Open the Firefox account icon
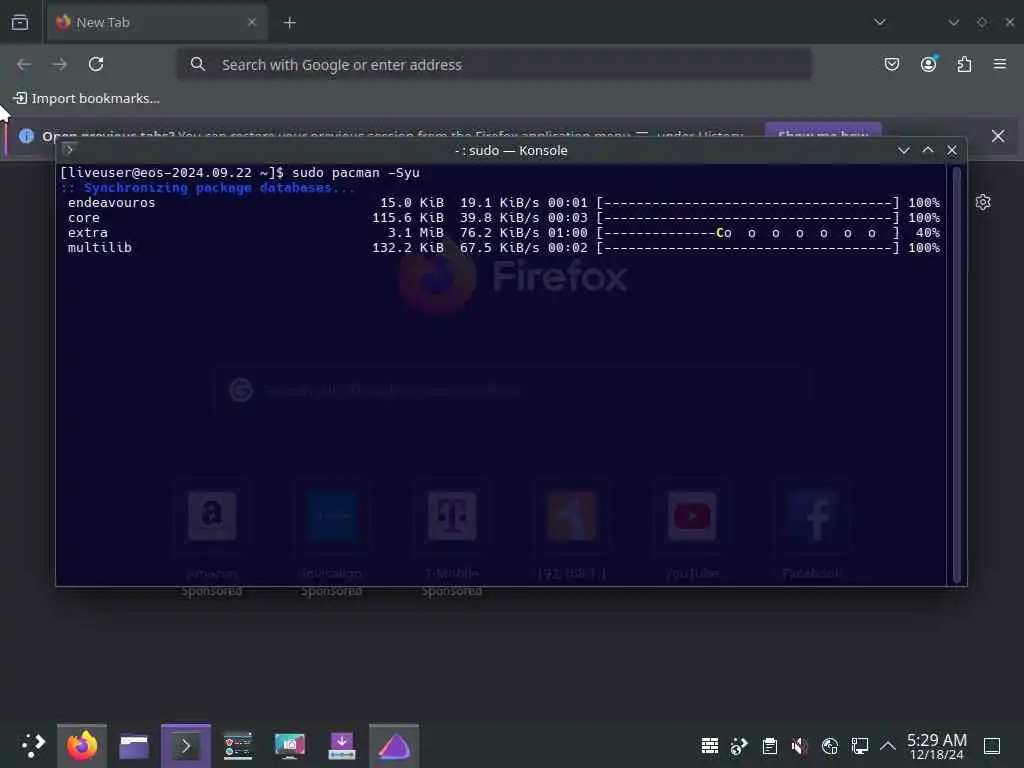This screenshot has height=768, width=1024. pos(928,64)
